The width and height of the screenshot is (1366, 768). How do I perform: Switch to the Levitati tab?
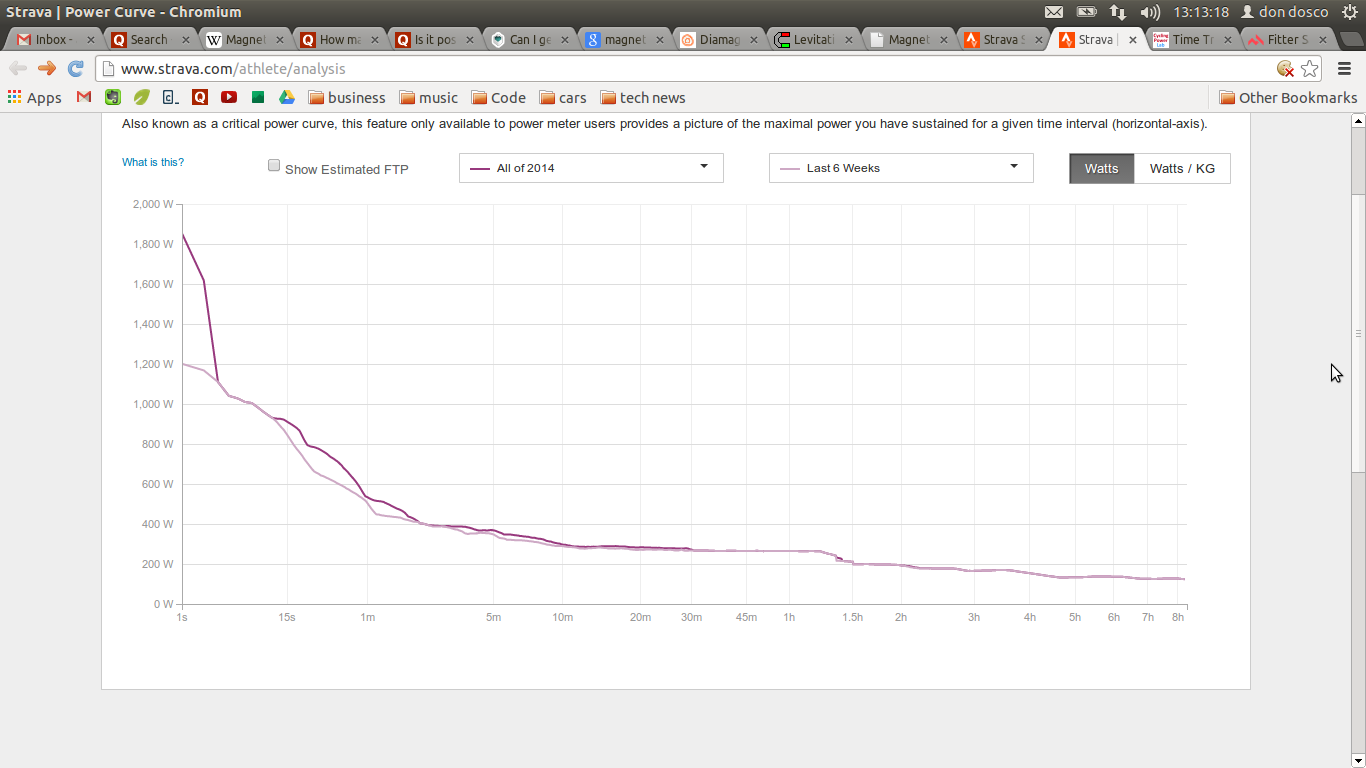(x=812, y=40)
